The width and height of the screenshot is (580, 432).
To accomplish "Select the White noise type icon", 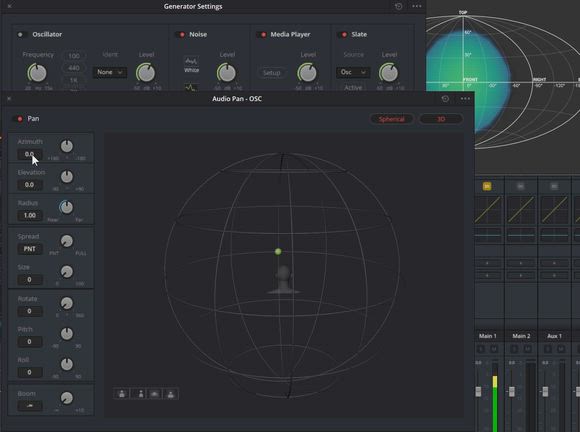I will pyautogui.click(x=191, y=61).
